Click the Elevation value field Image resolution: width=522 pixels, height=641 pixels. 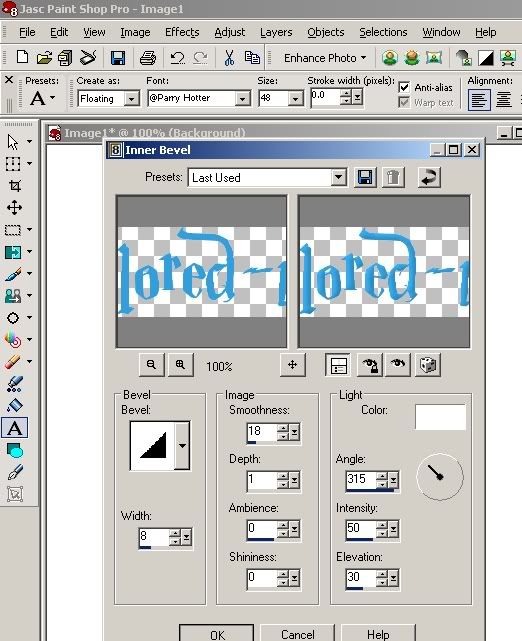361,577
